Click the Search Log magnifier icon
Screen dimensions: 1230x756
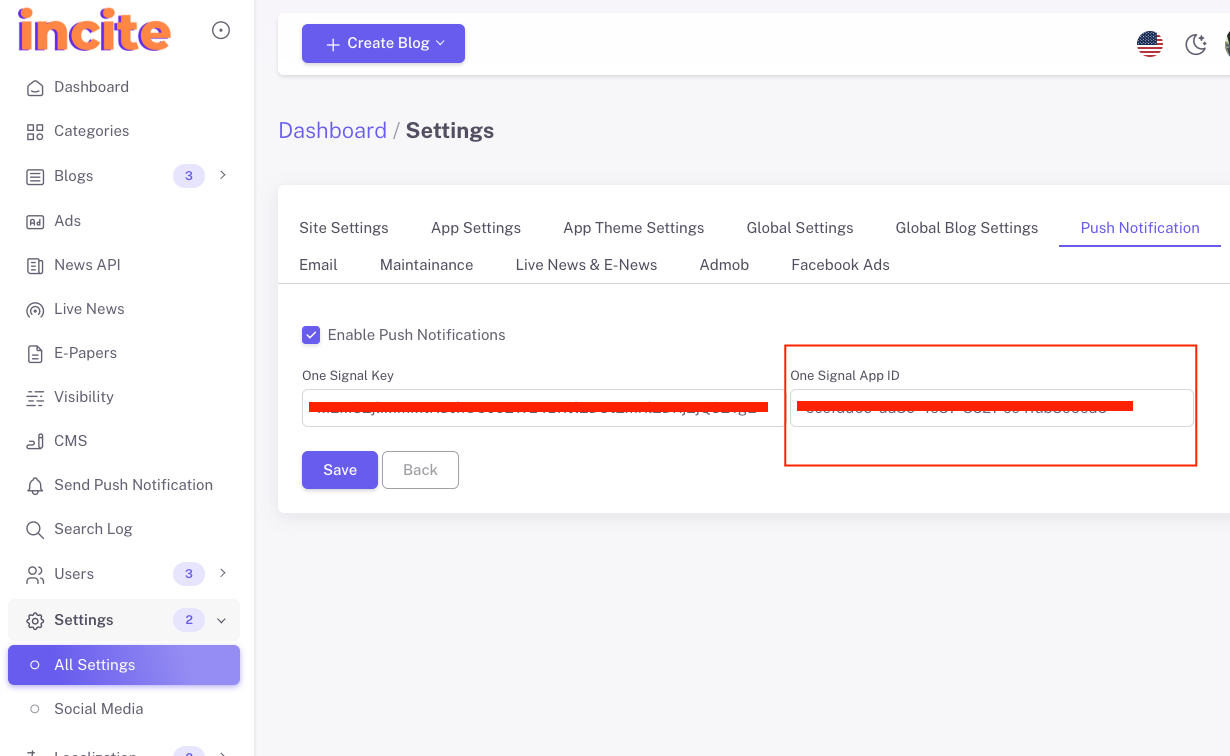pyautogui.click(x=35, y=530)
